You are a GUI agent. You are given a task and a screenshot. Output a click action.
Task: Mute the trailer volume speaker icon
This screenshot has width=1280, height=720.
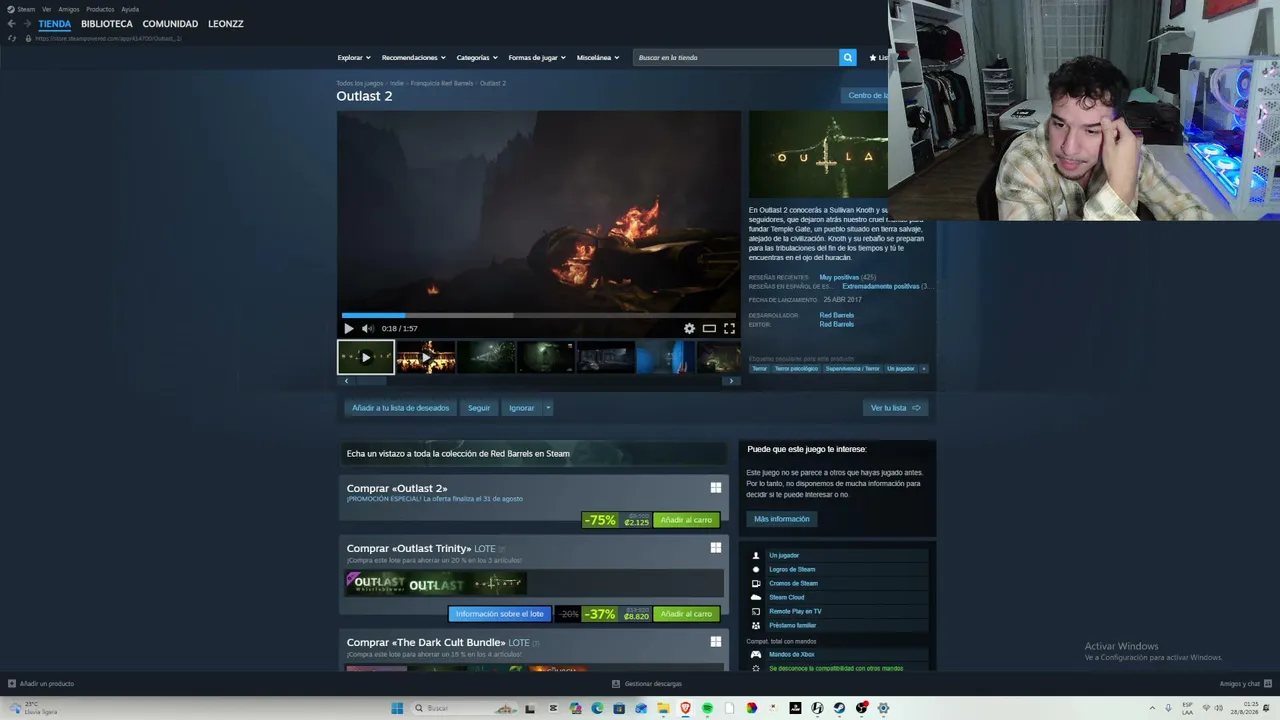(367, 328)
